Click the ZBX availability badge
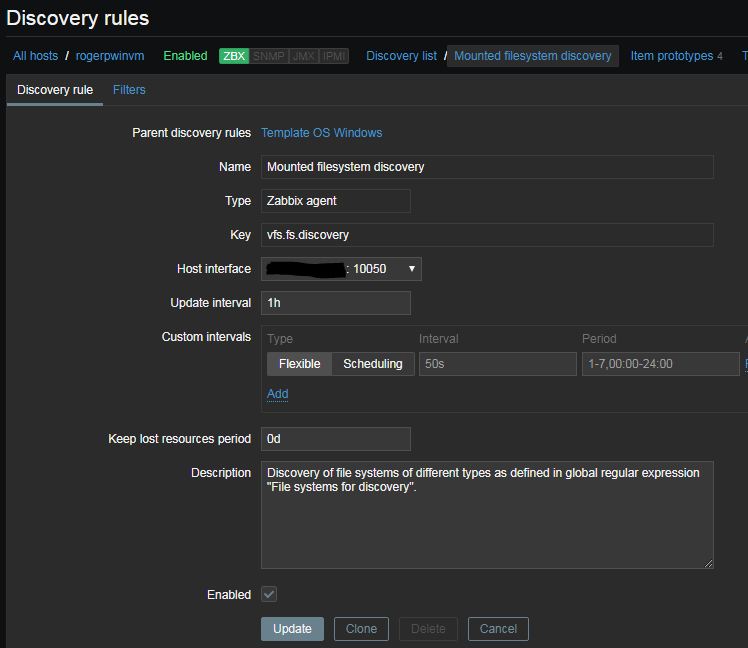The image size is (748, 648). pyautogui.click(x=234, y=56)
